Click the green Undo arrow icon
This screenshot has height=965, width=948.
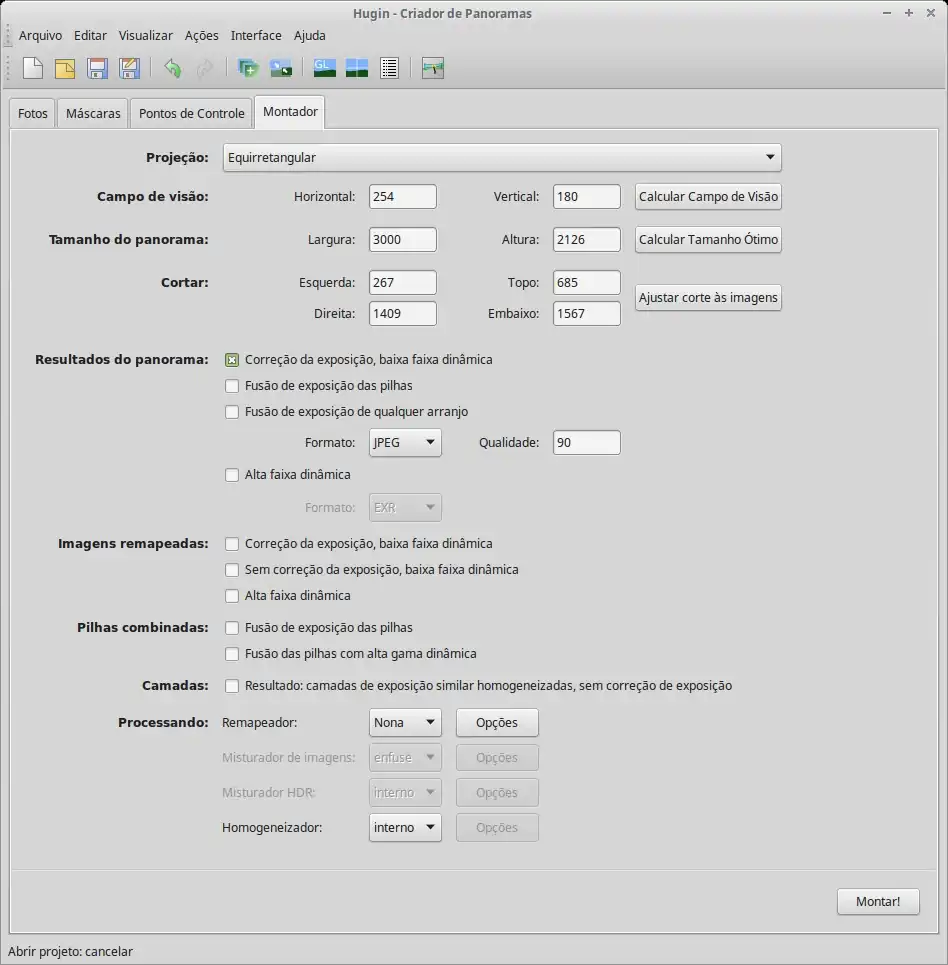173,68
